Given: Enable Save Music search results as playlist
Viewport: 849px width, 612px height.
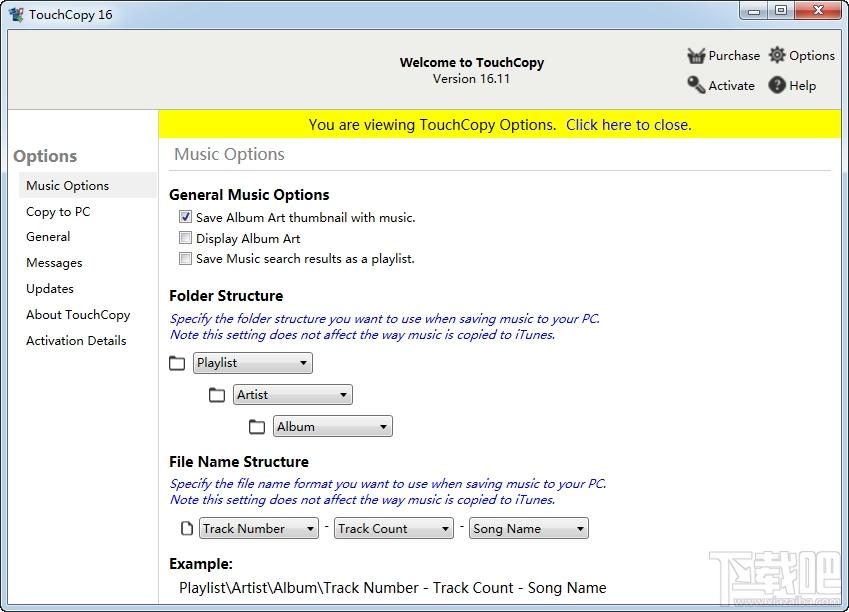Looking at the screenshot, I should tap(185, 259).
